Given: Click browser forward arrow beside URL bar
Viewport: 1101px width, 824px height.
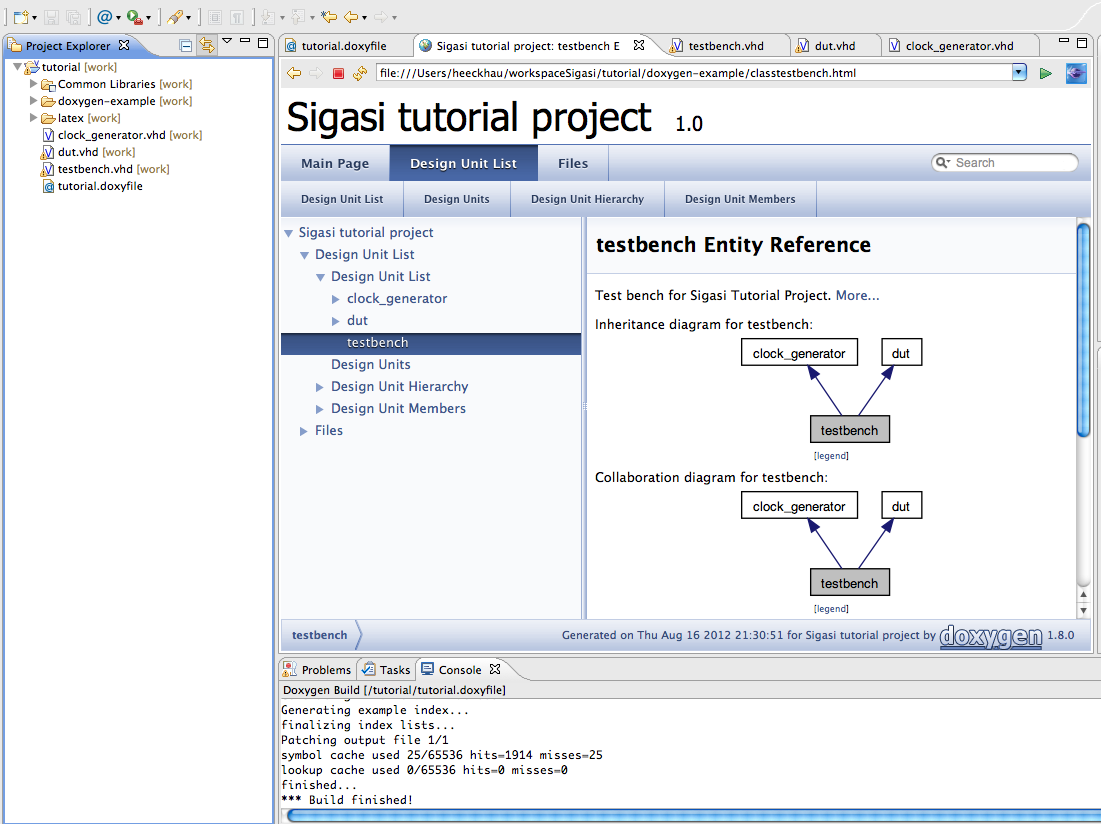Looking at the screenshot, I should (x=316, y=73).
